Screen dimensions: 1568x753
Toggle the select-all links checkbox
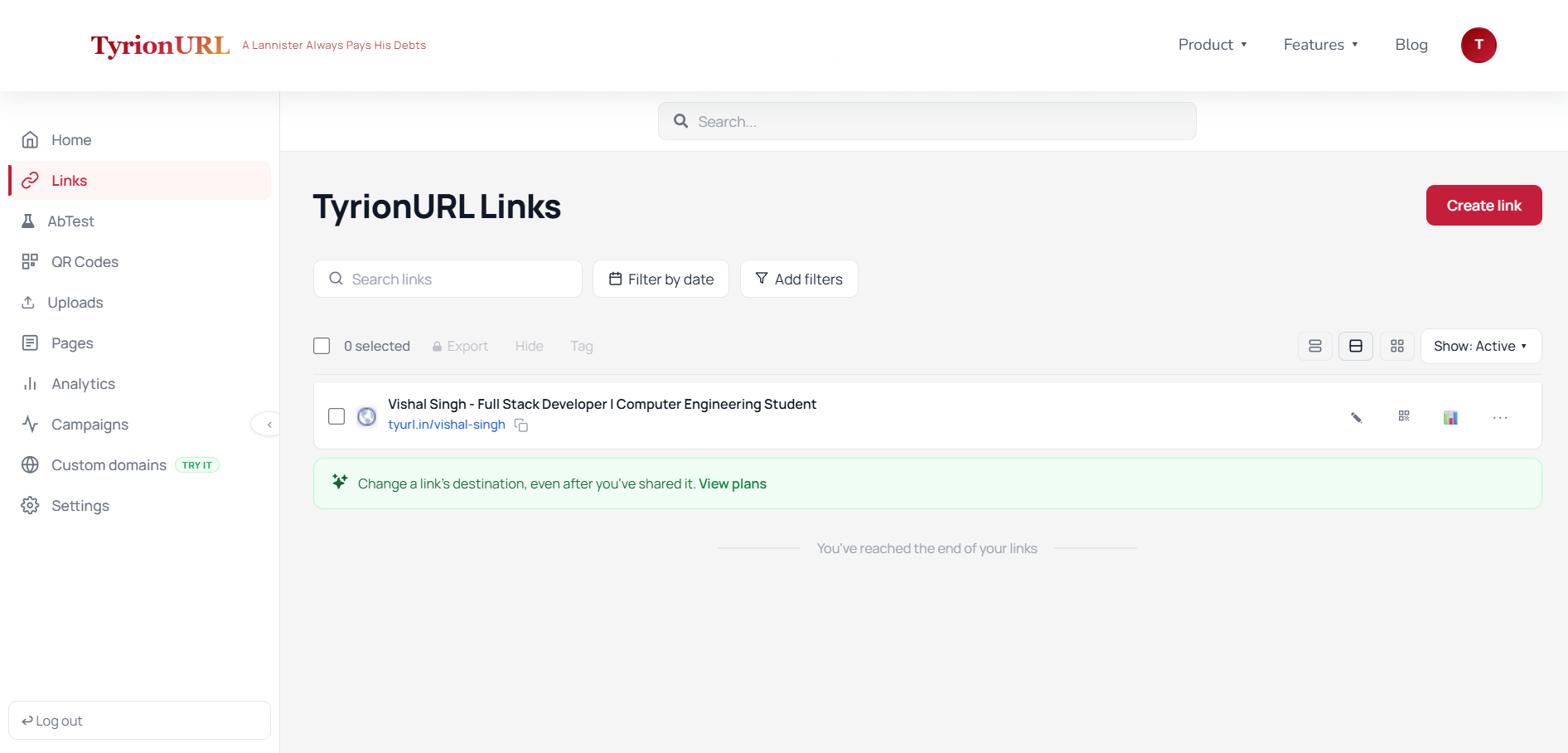coord(322,346)
